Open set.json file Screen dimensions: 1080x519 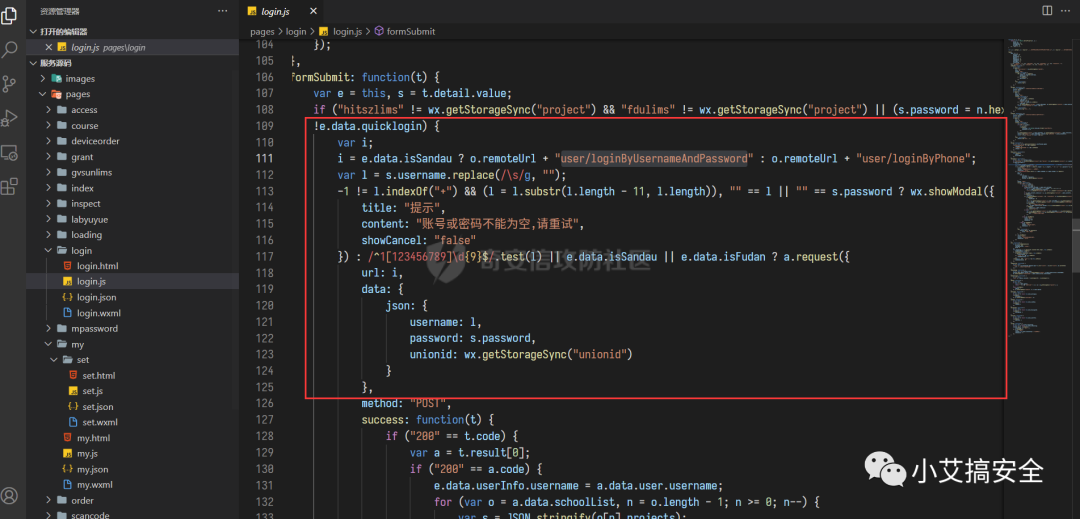(98, 407)
